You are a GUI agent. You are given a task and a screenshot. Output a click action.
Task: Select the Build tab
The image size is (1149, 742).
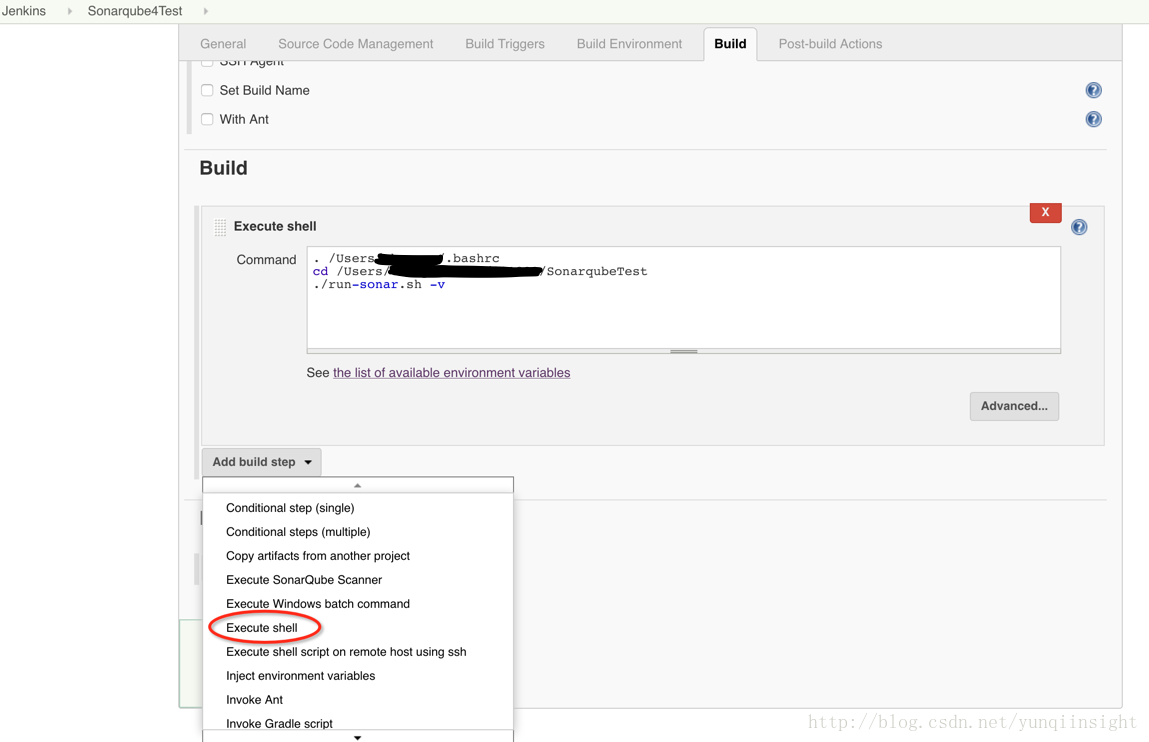(x=731, y=44)
